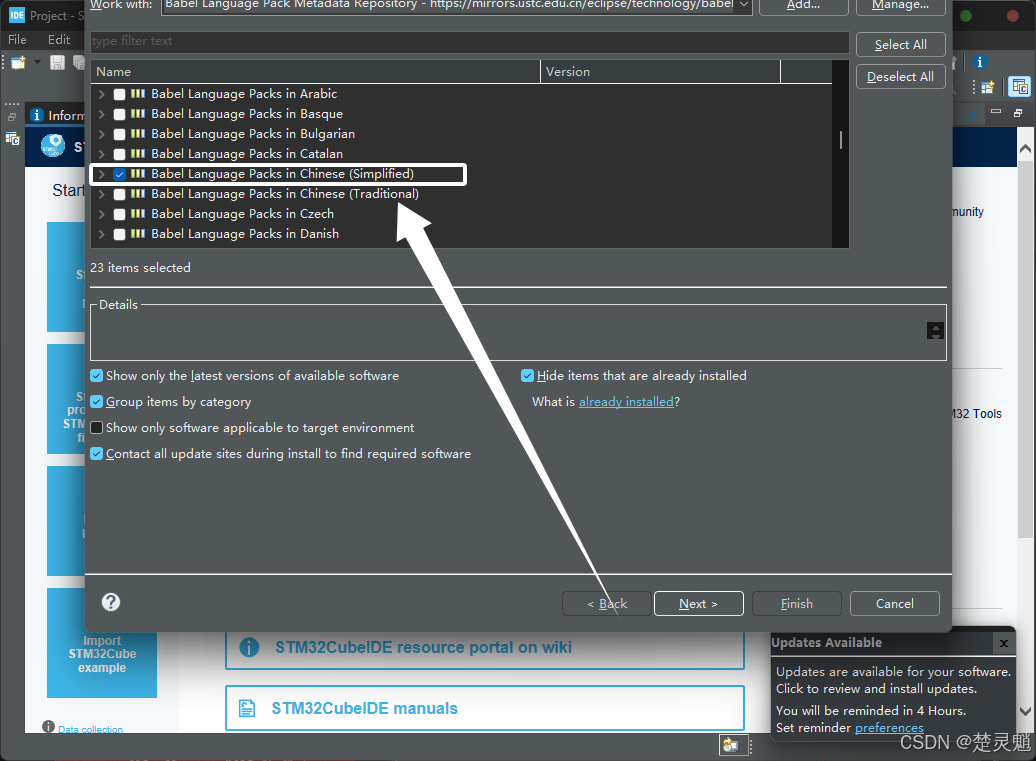Click the Next > button
Screen dimensions: 1036x761
tap(698, 604)
